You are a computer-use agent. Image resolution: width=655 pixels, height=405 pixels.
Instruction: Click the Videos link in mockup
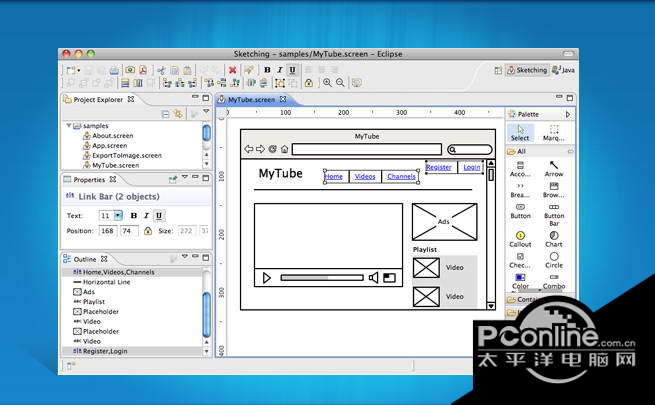[365, 177]
